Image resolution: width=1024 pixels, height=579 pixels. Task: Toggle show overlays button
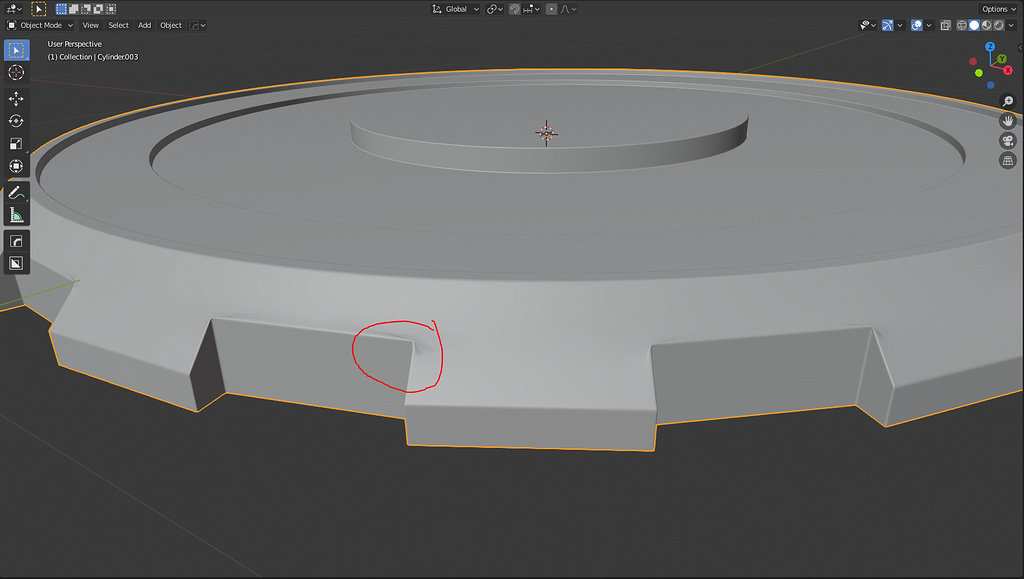tap(917, 25)
